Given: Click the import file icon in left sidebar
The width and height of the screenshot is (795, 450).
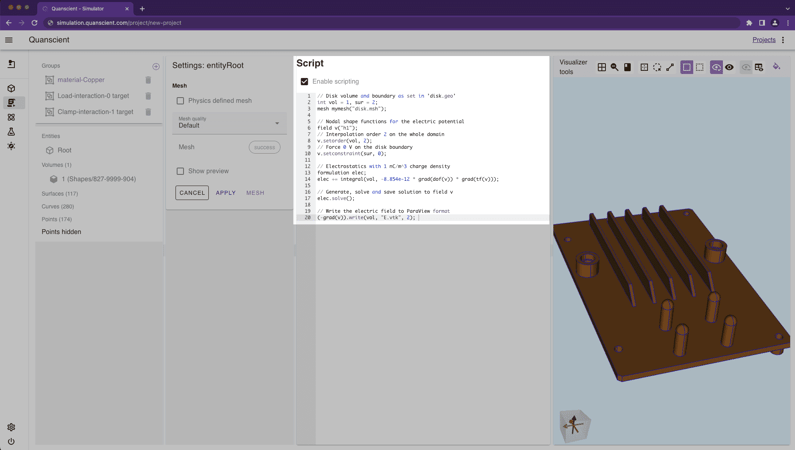Looking at the screenshot, I should pos(11,64).
